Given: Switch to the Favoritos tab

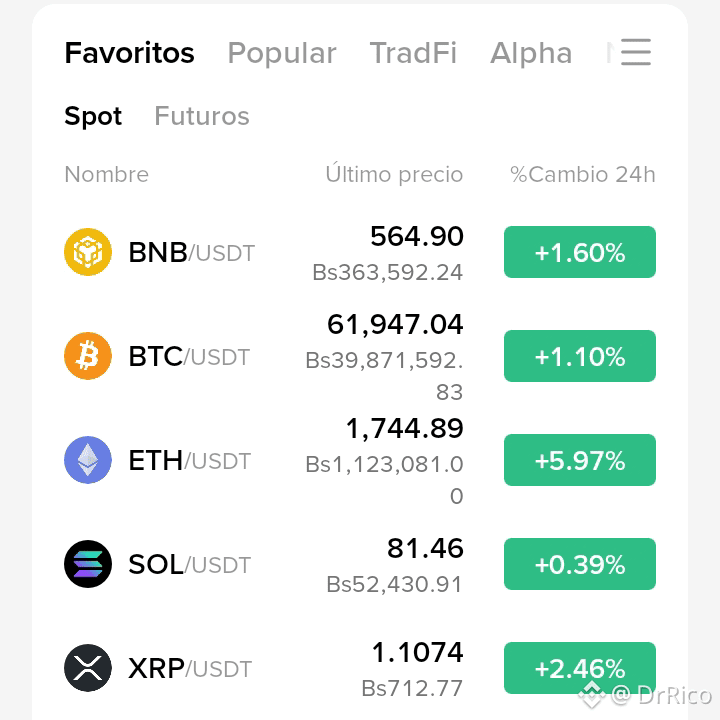Looking at the screenshot, I should point(129,53).
